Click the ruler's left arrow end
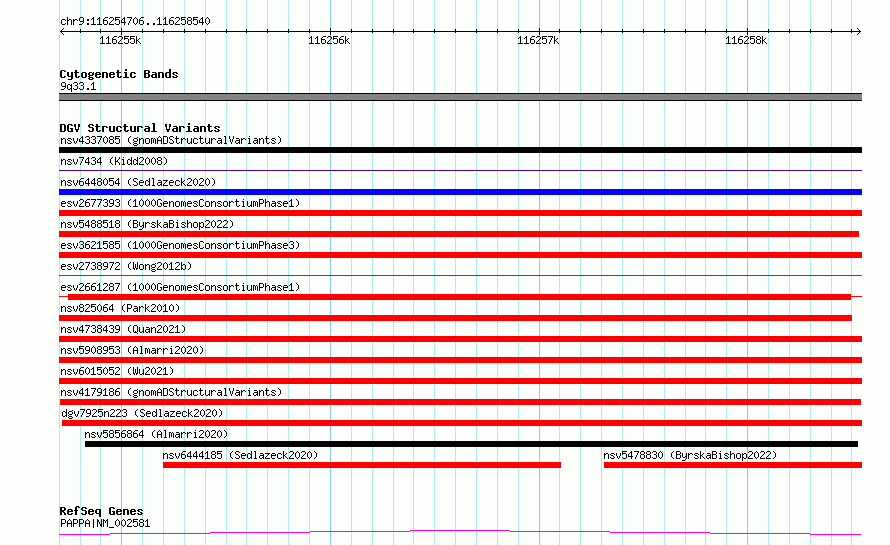Image resolution: width=890 pixels, height=545 pixels. [62, 31]
